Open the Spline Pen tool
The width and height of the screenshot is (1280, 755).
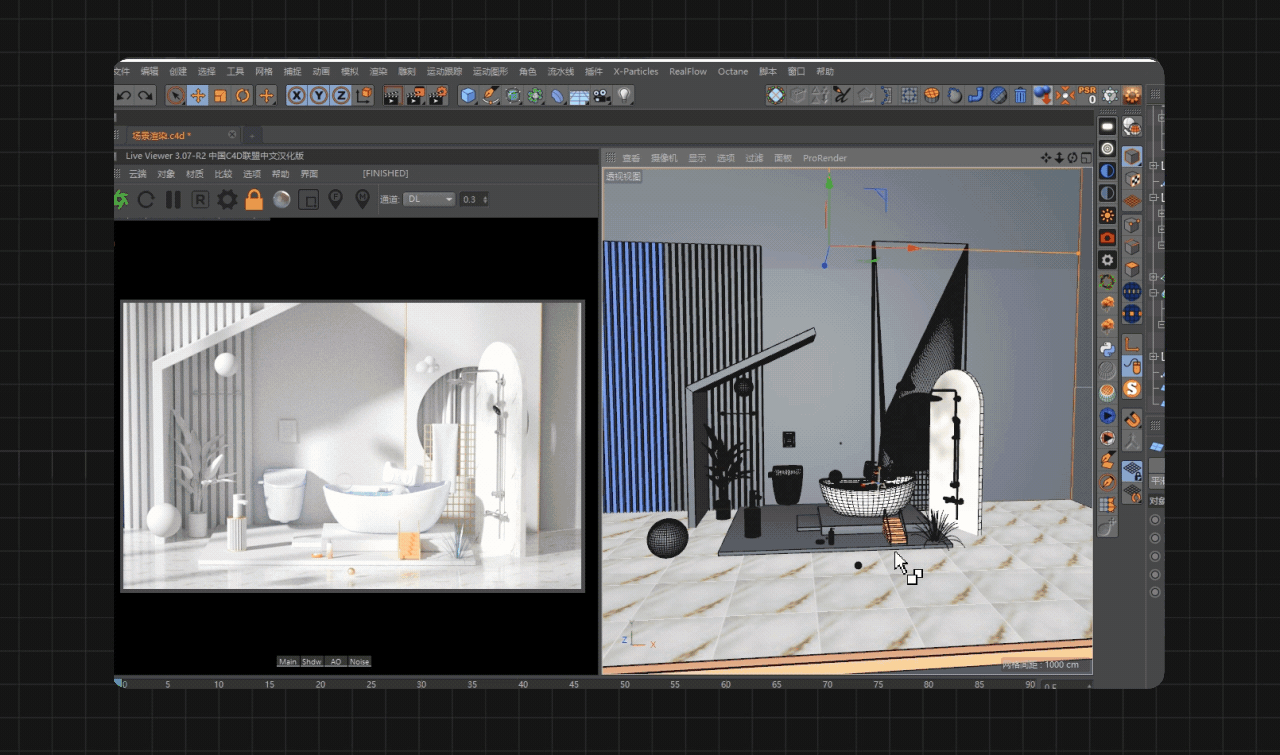click(x=490, y=96)
